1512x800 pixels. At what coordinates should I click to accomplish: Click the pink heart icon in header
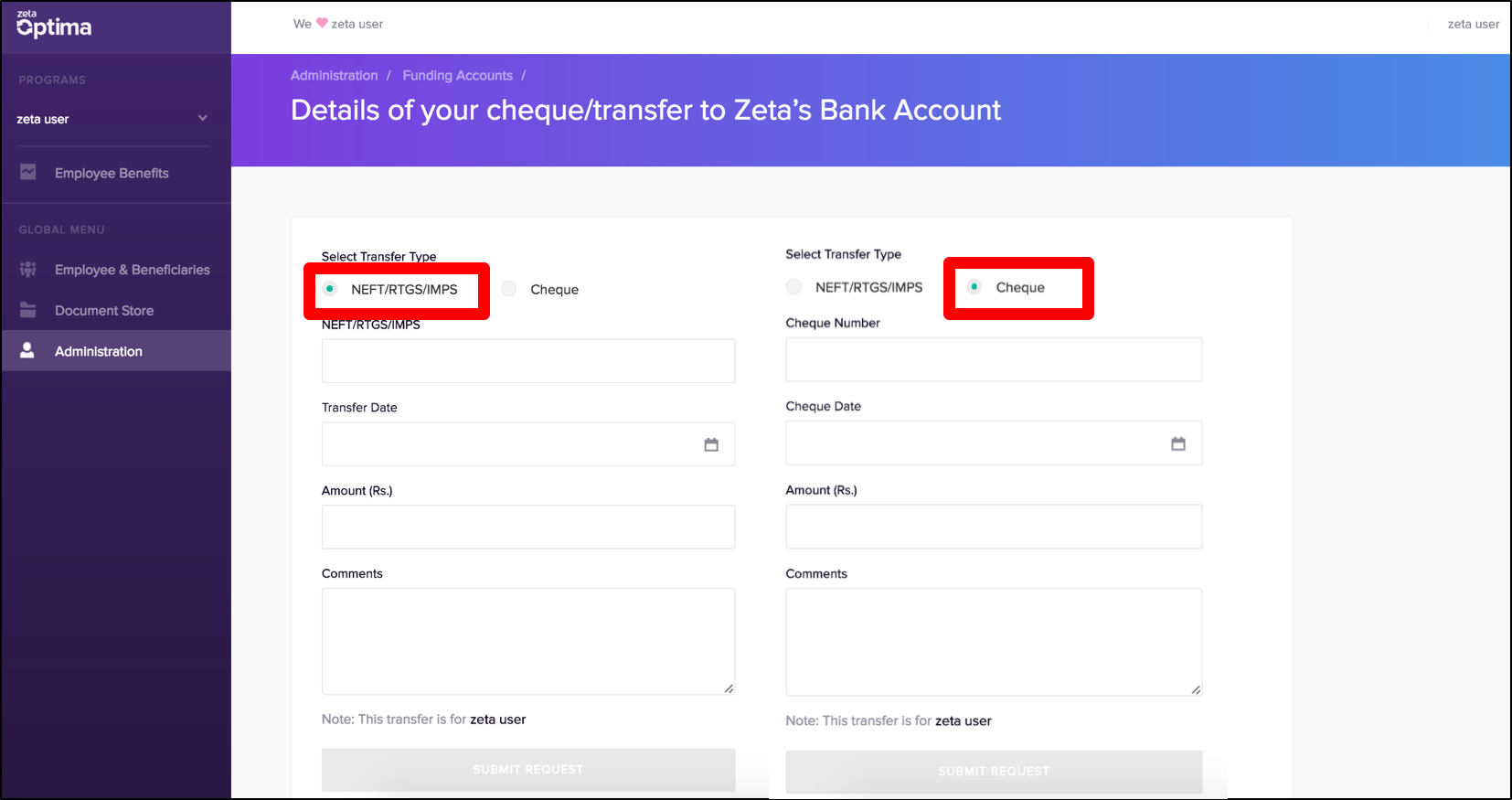pyautogui.click(x=322, y=23)
